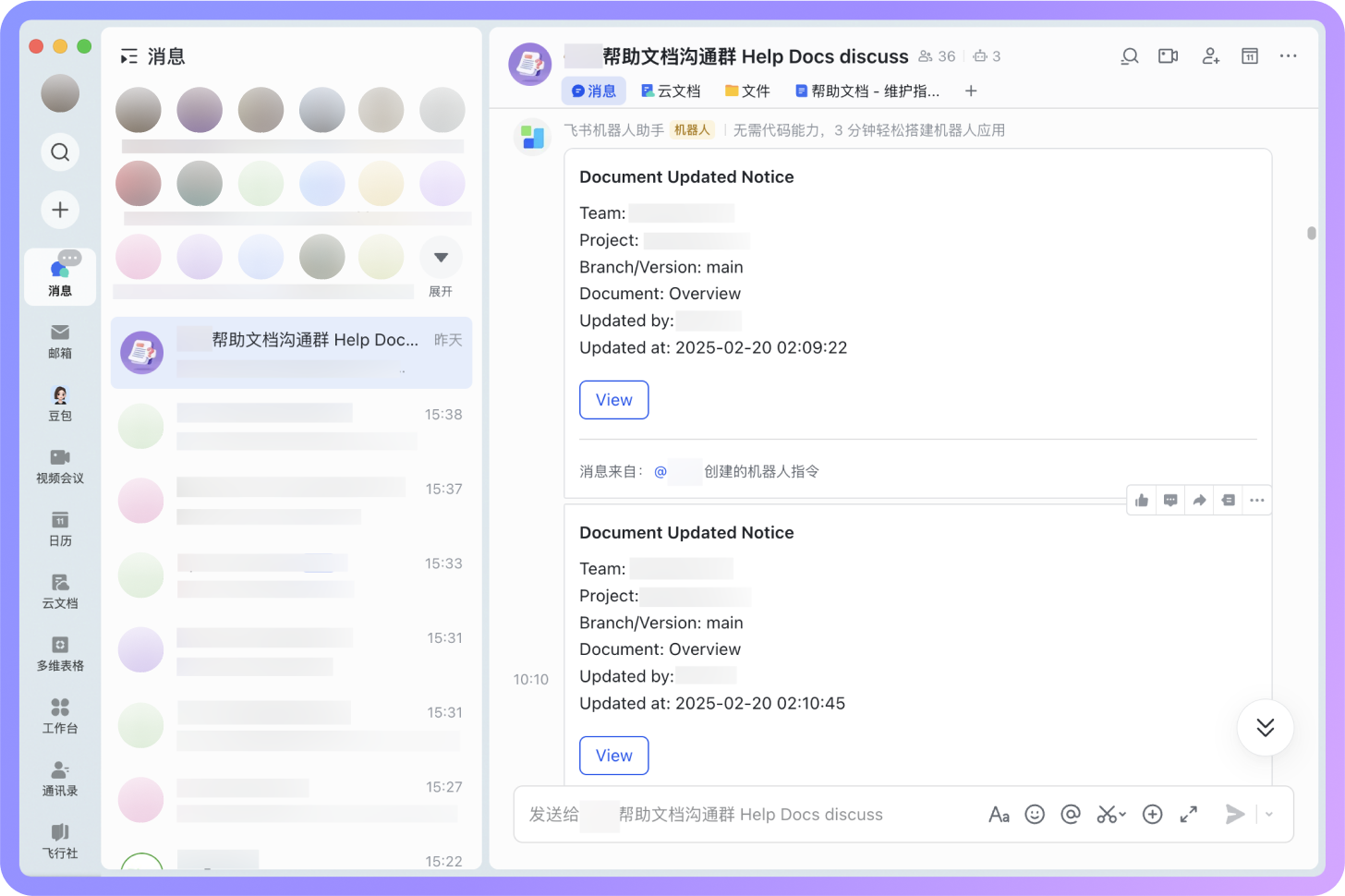Viewport: 1345px width, 896px height.
Task: Add a new tab with the plus icon
Action: coord(971,91)
